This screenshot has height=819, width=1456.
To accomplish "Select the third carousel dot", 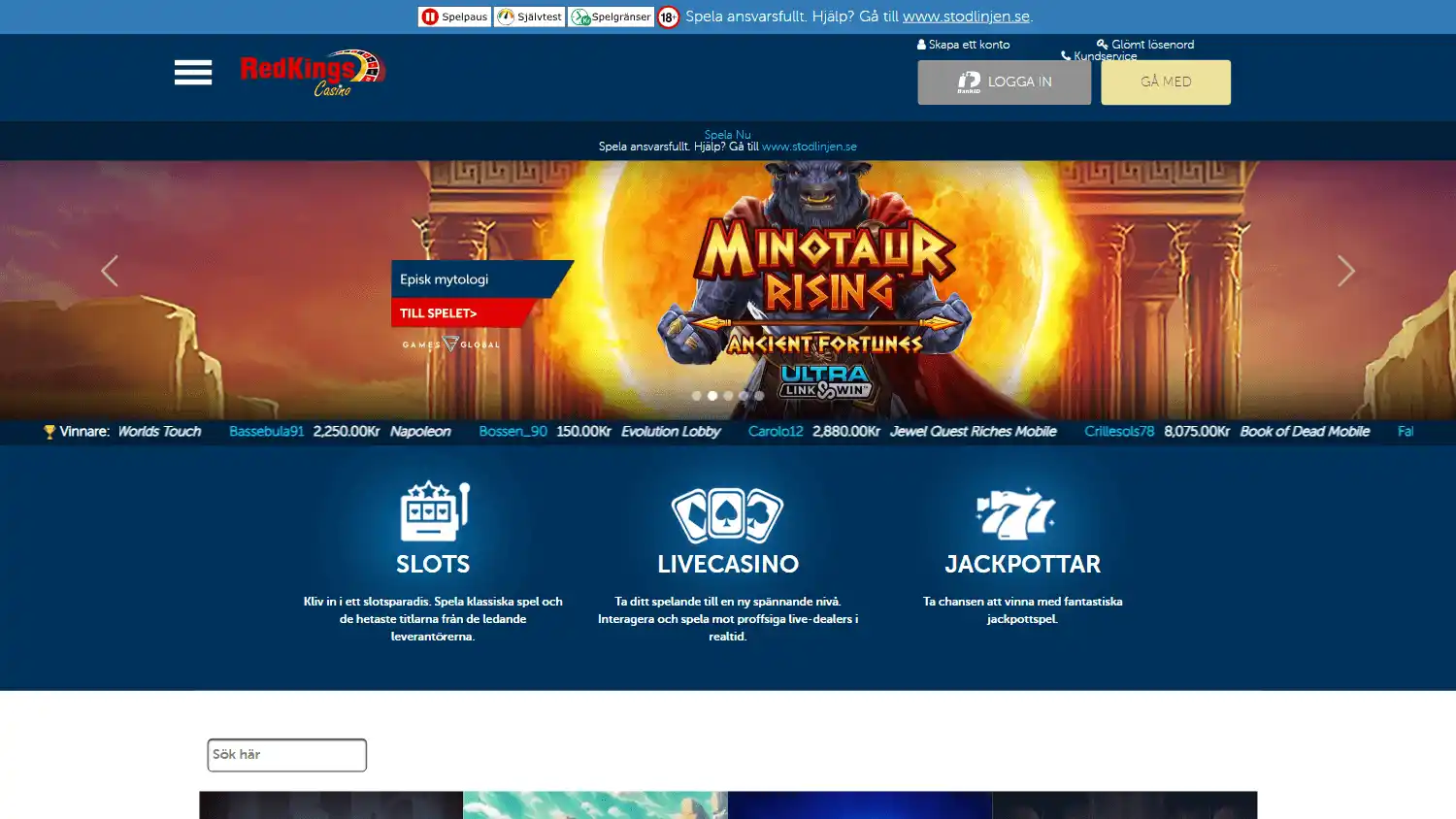I will (x=728, y=396).
